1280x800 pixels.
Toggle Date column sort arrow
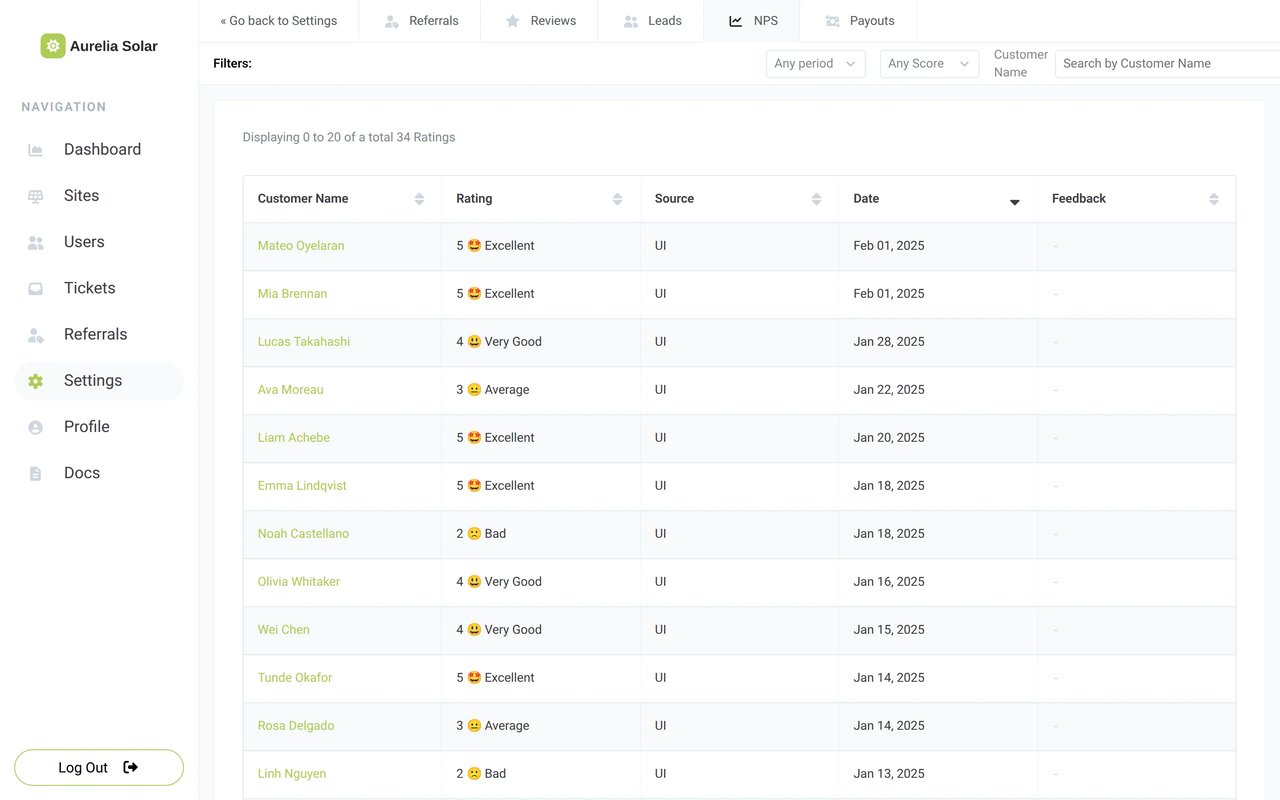point(1015,201)
